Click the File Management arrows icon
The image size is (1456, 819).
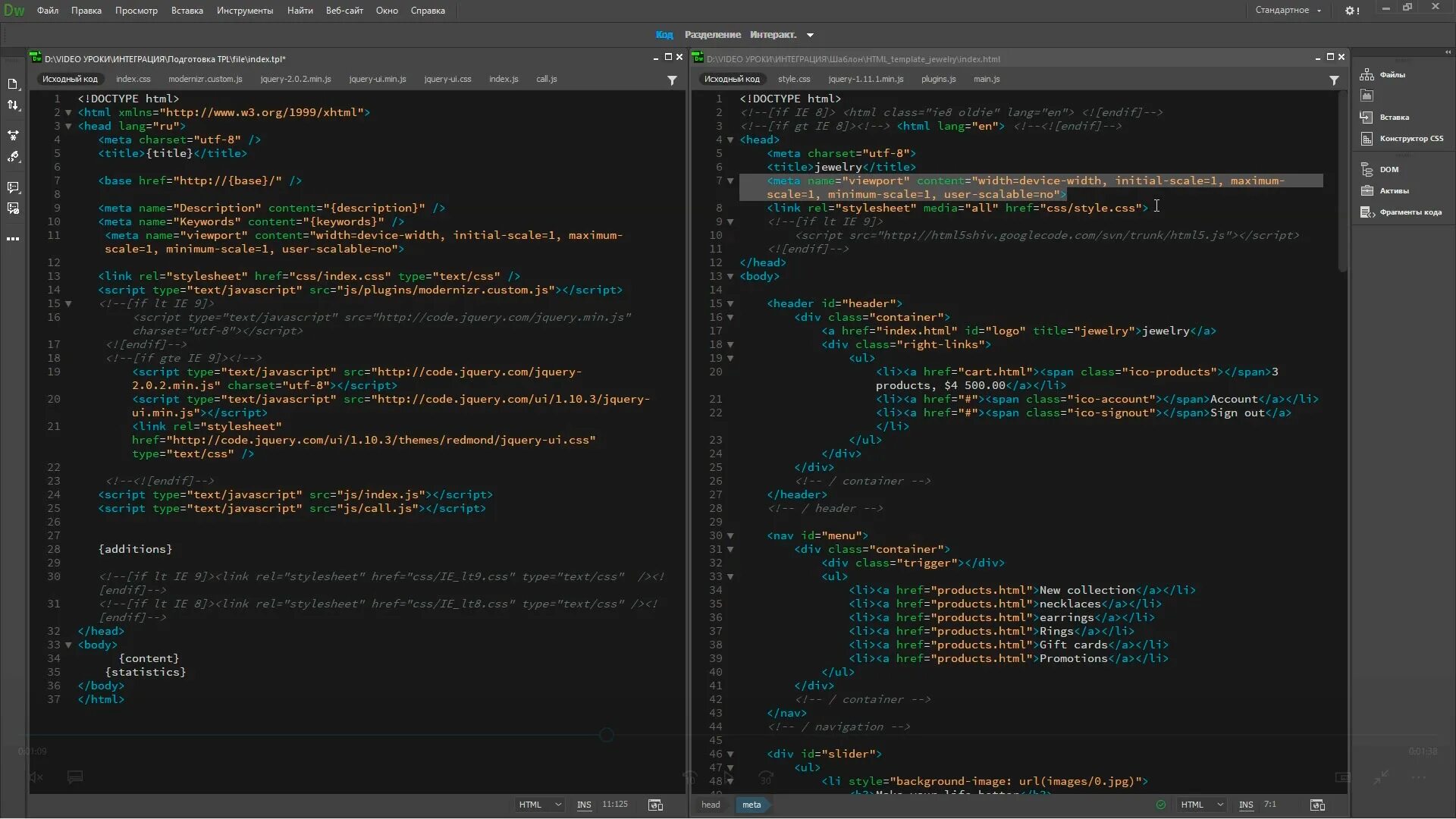[x=13, y=105]
